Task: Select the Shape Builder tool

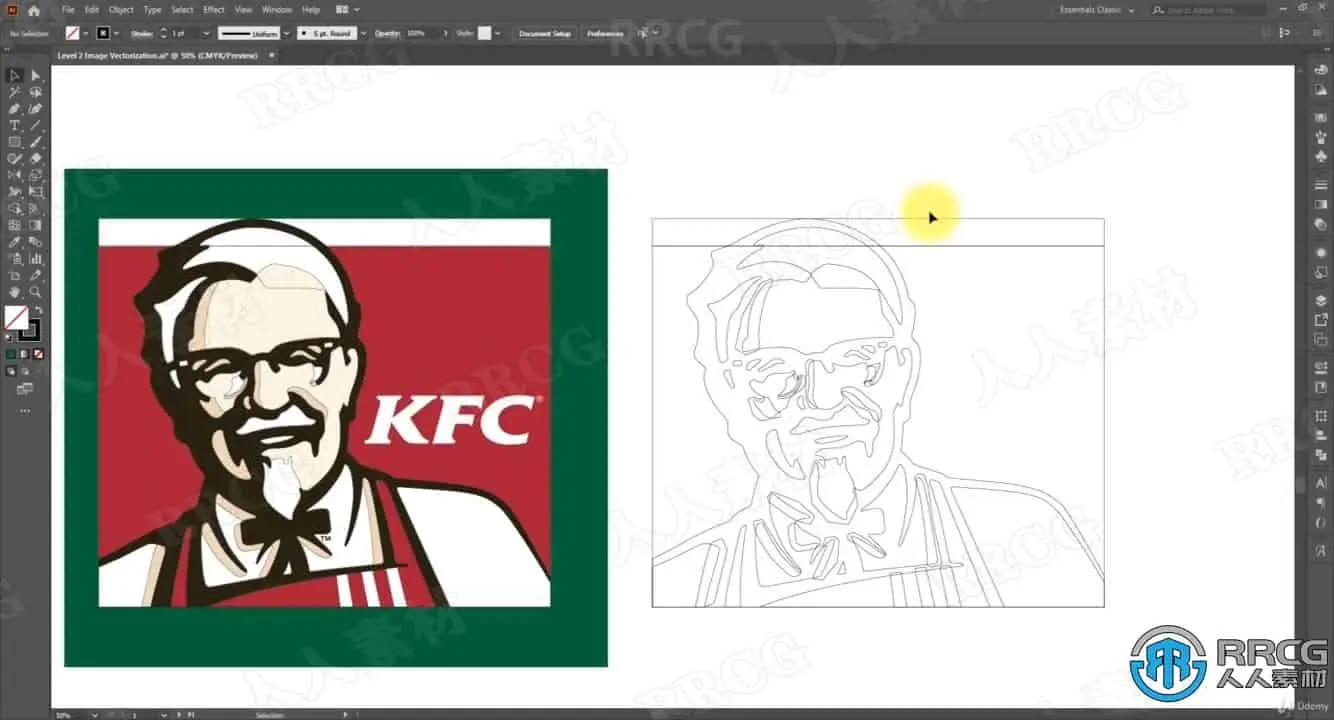Action: tap(15, 208)
